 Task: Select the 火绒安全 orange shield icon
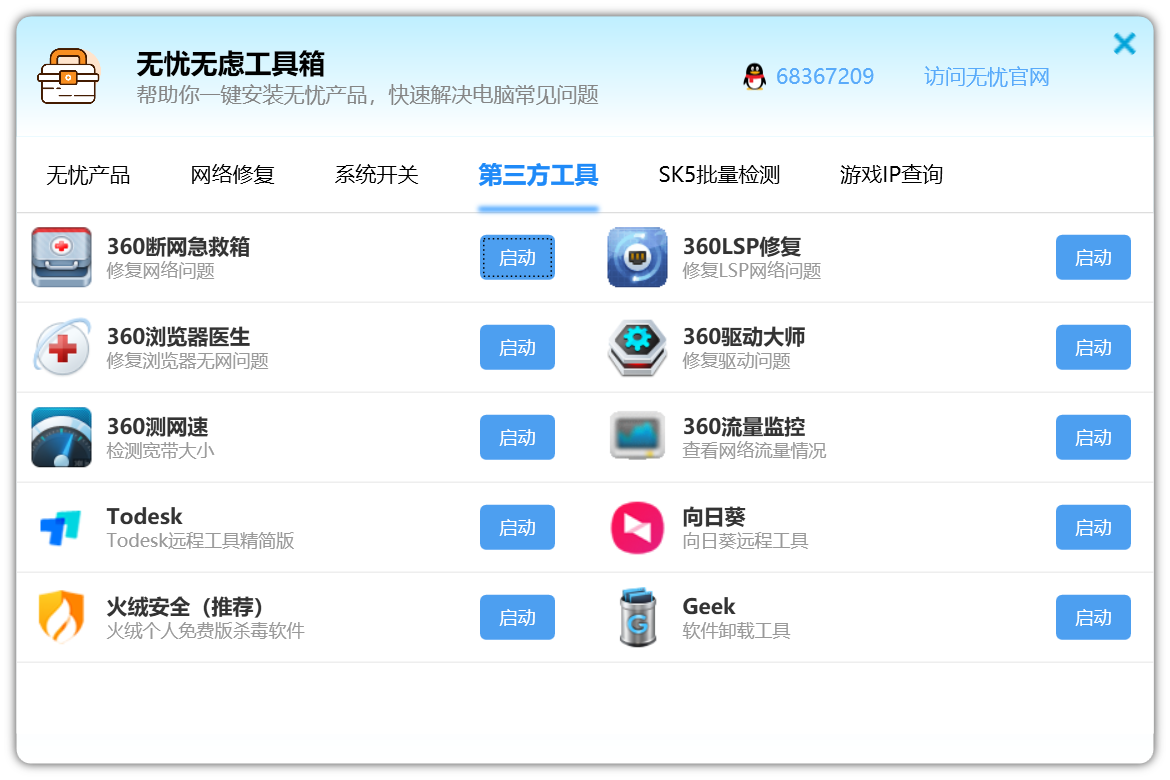coord(61,617)
